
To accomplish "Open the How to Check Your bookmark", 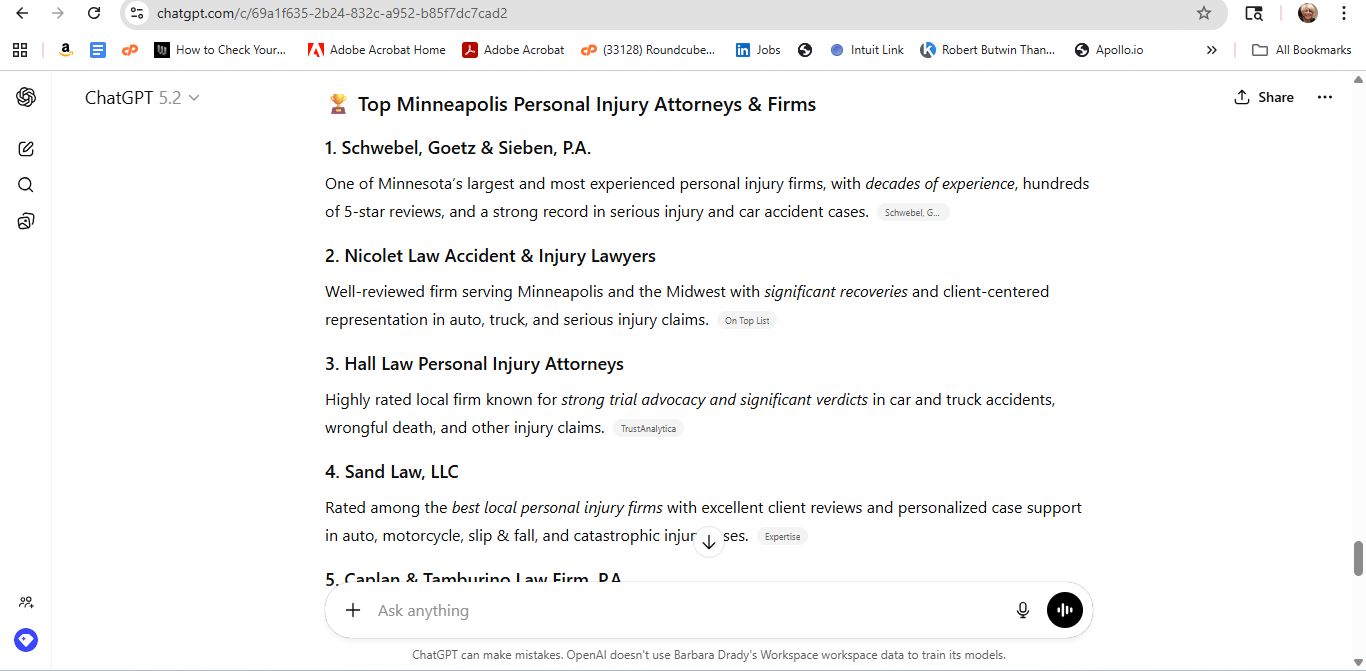I will tap(221, 50).
